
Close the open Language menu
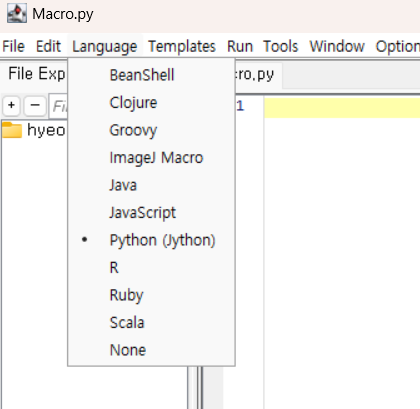(105, 46)
